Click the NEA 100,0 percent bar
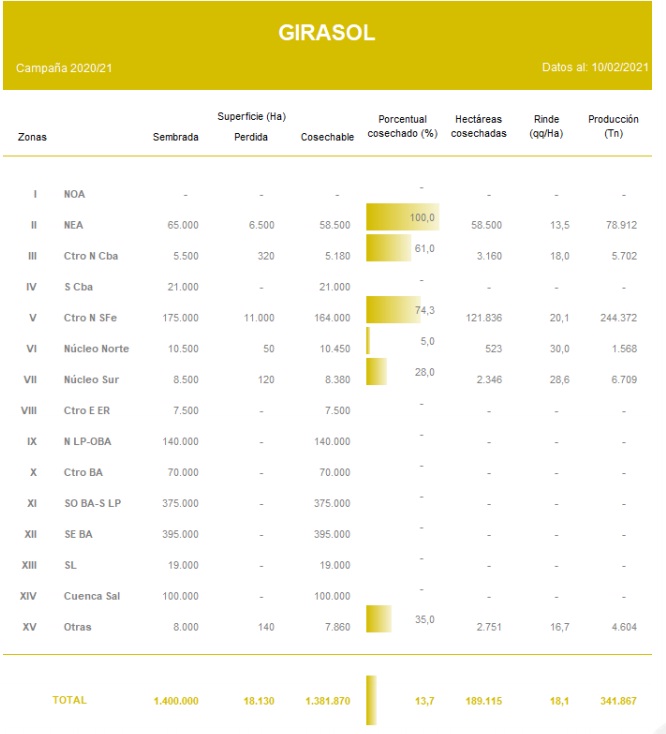 click(x=402, y=217)
